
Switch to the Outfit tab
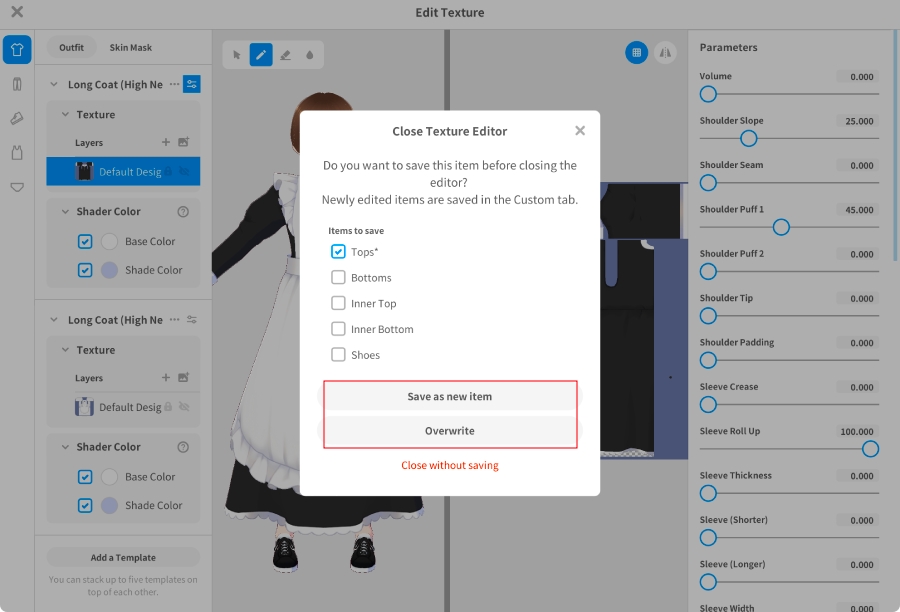tap(71, 48)
